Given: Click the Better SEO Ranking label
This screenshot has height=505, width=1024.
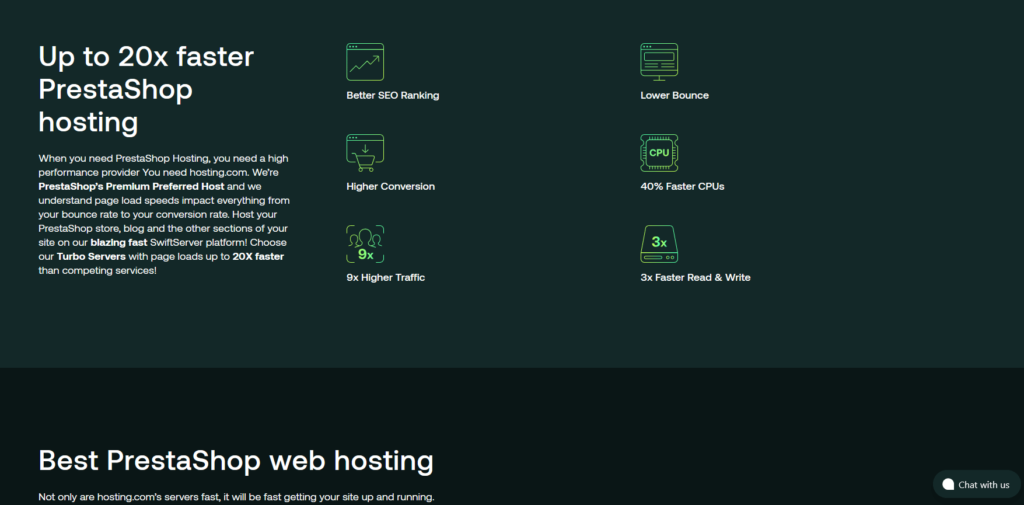Looking at the screenshot, I should point(392,96).
